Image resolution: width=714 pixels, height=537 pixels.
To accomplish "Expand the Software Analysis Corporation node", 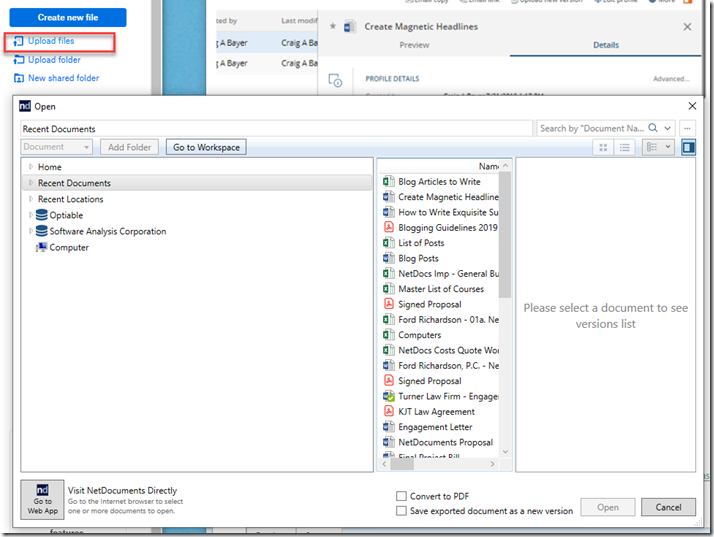I will coord(31,231).
